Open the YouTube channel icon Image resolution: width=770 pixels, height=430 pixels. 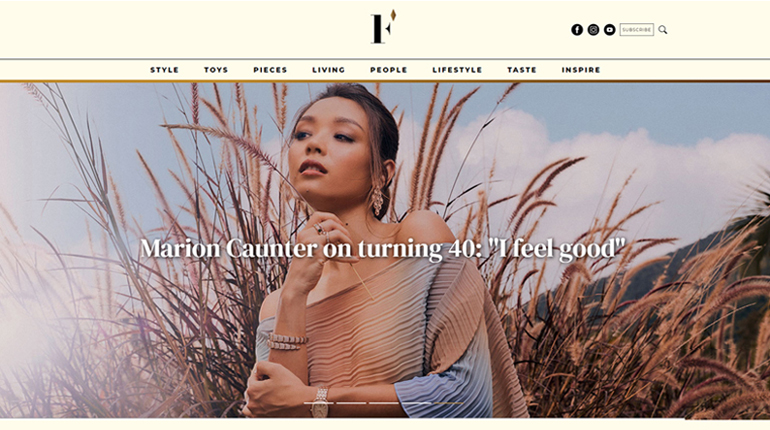pyautogui.click(x=609, y=30)
